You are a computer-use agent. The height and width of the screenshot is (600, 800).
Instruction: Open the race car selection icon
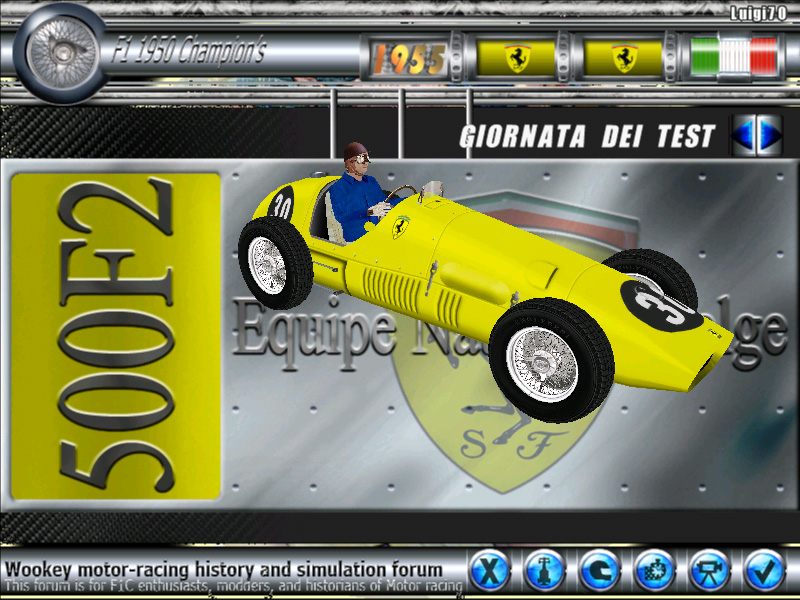point(544,570)
